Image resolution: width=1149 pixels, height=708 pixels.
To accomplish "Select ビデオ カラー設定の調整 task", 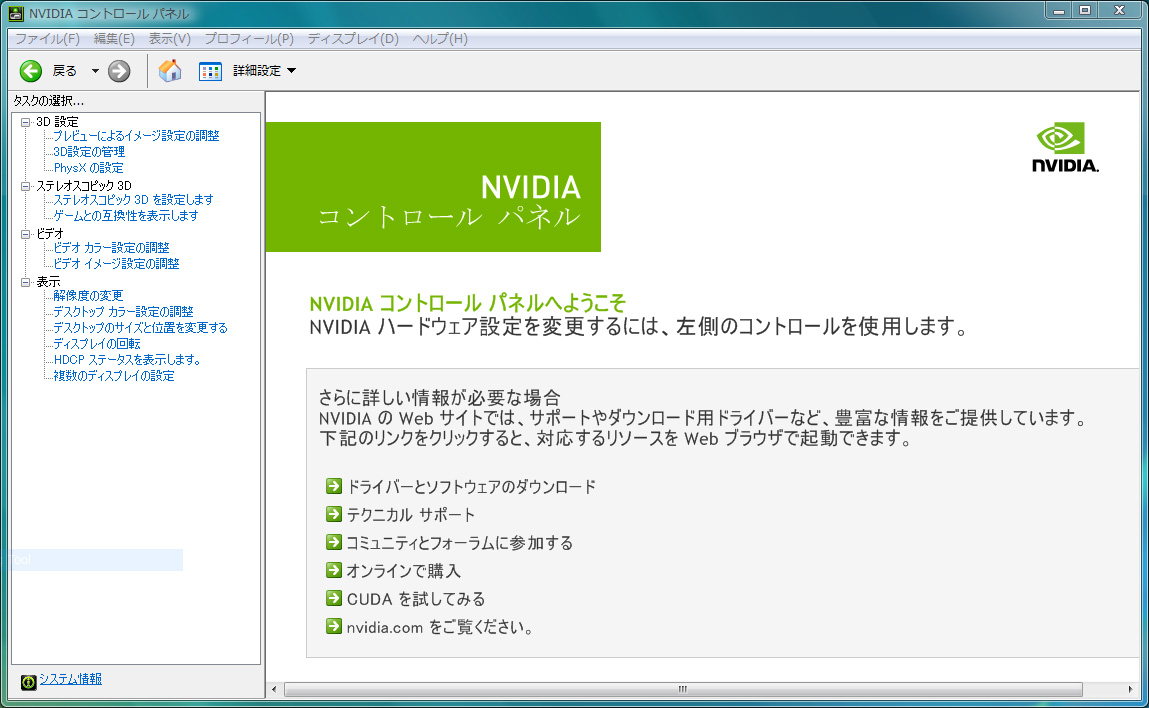I will tap(111, 248).
